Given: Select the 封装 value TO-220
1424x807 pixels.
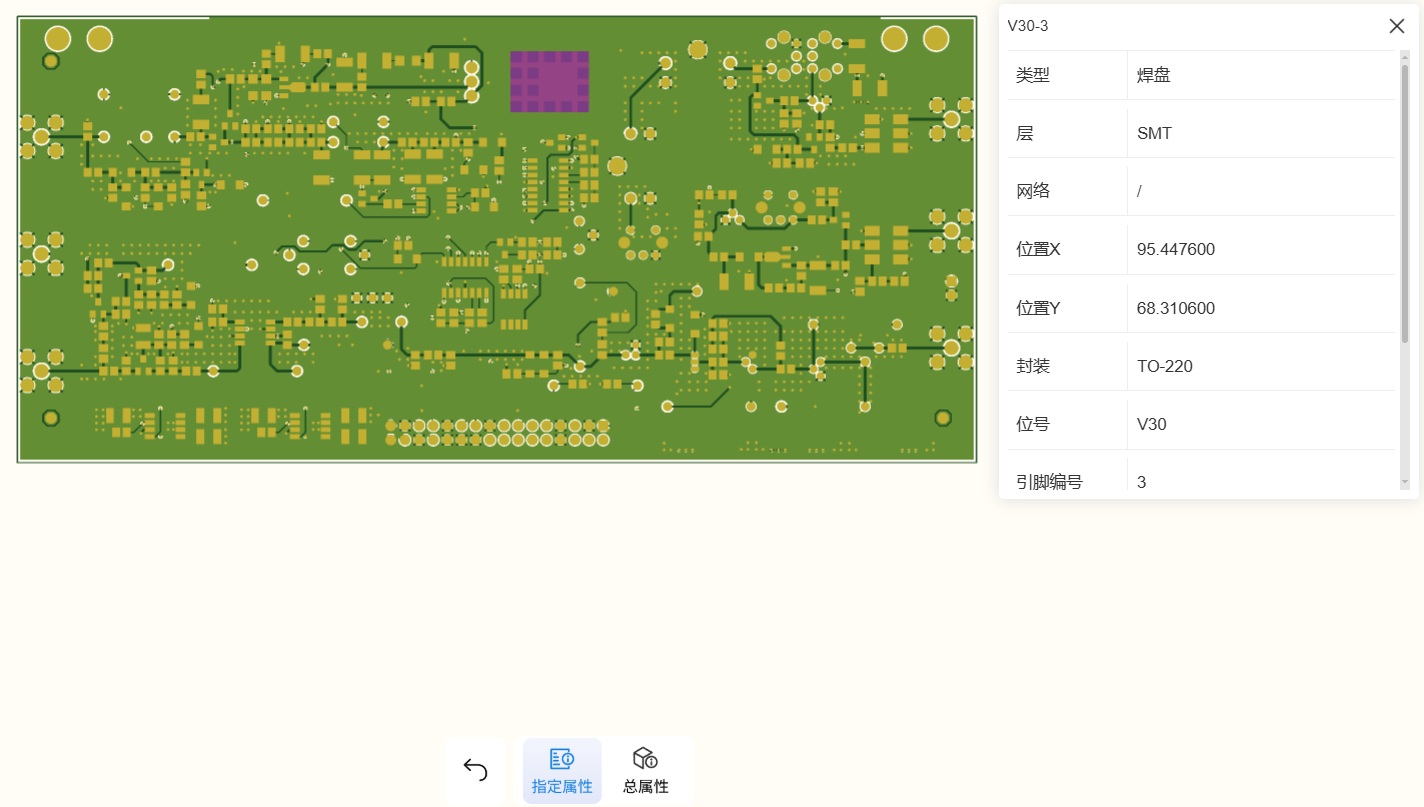Looking at the screenshot, I should click(1165, 366).
